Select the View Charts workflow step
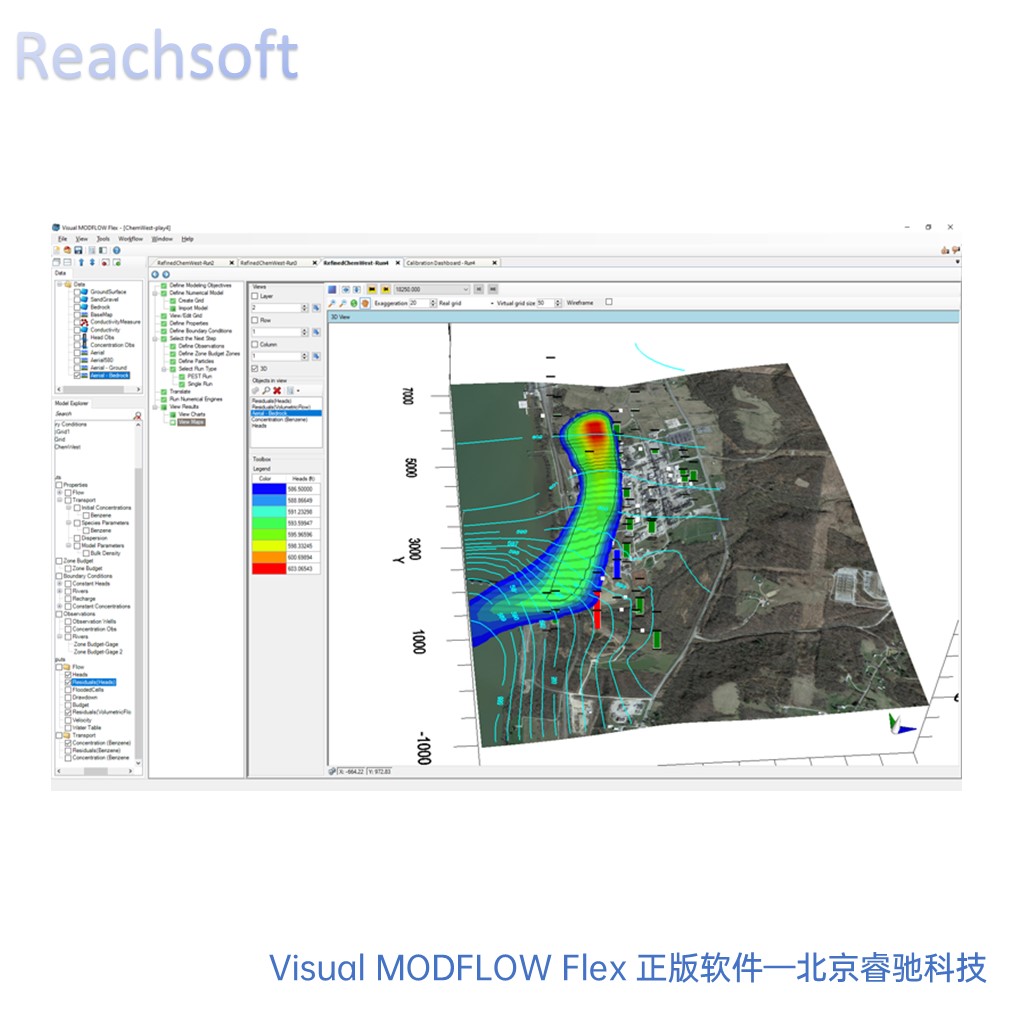The image size is (1013, 1013). point(192,414)
